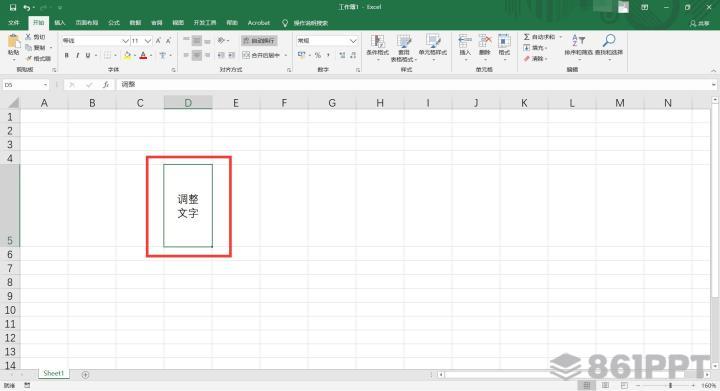Open Conditional Formatting (条件格式)
The height and width of the screenshot is (391, 720).
click(377, 47)
